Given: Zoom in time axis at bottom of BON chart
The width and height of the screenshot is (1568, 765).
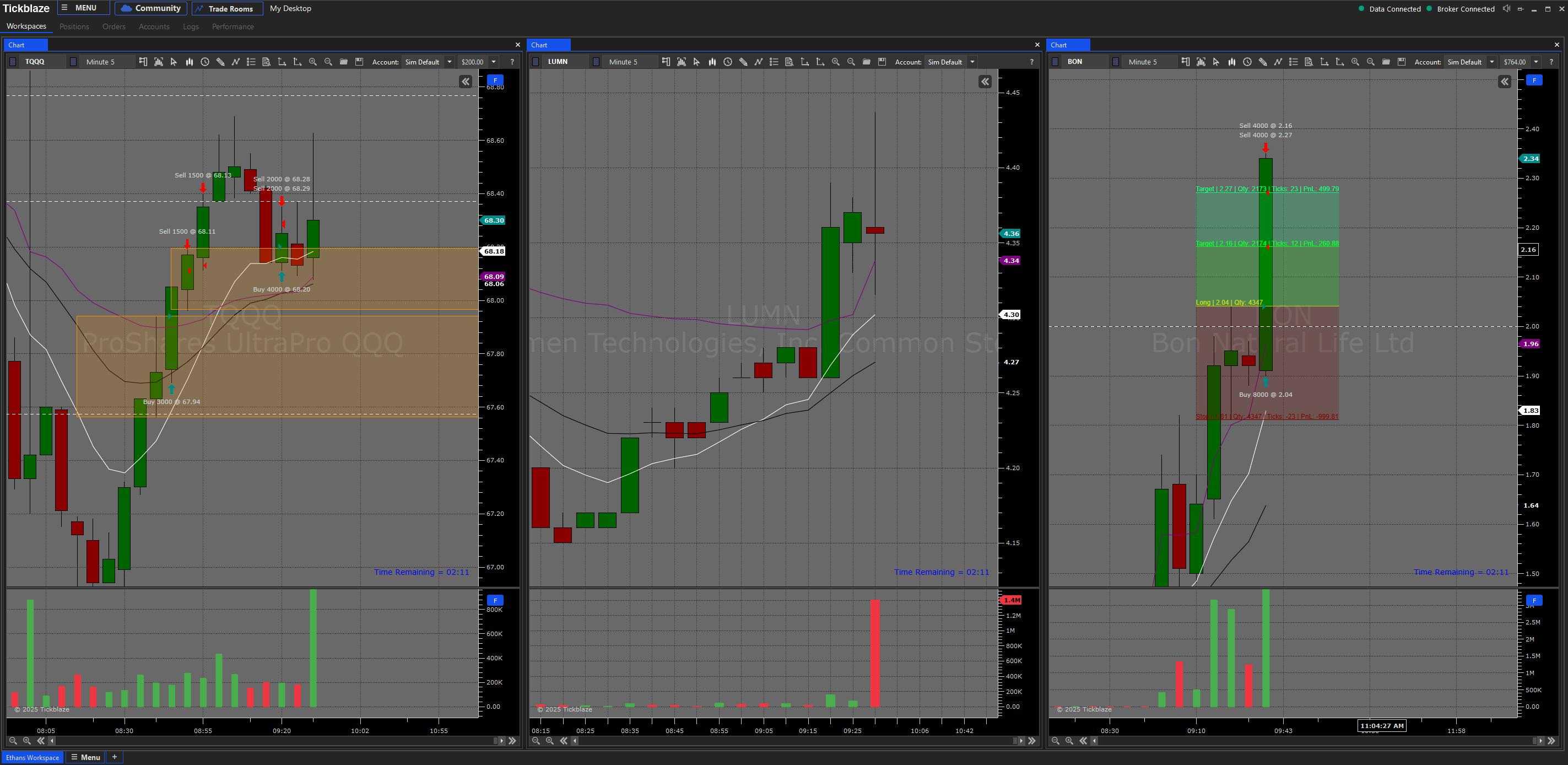Looking at the screenshot, I should pos(1069,741).
